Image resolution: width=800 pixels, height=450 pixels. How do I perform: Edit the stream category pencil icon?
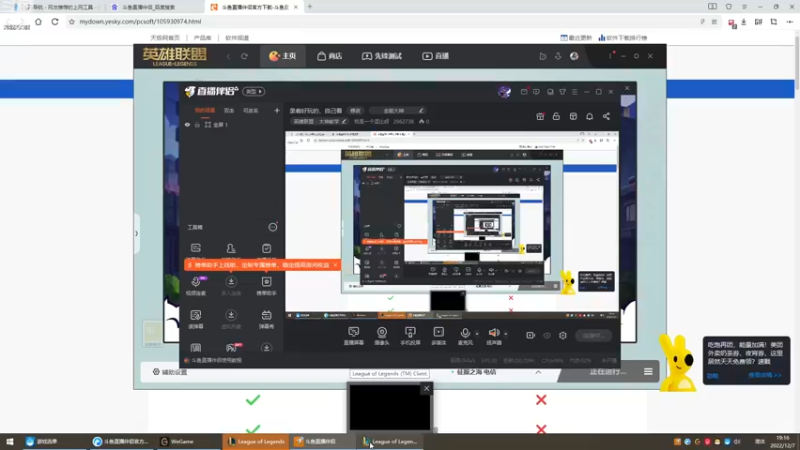tap(344, 121)
